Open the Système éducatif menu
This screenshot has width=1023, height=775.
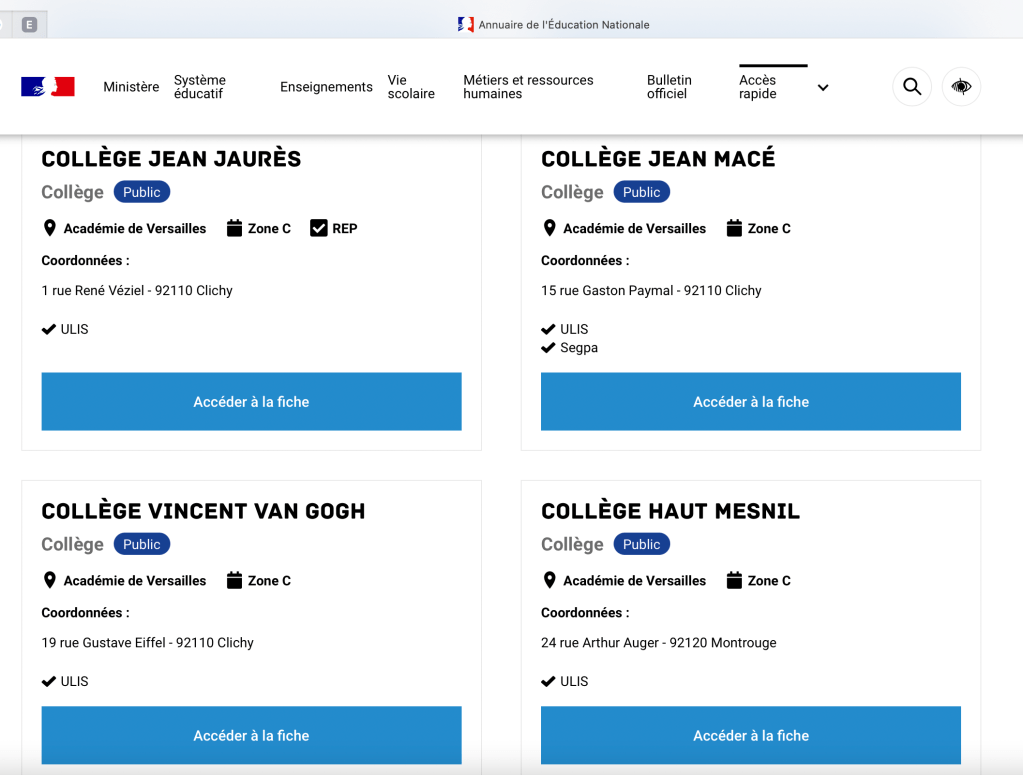[x=200, y=87]
